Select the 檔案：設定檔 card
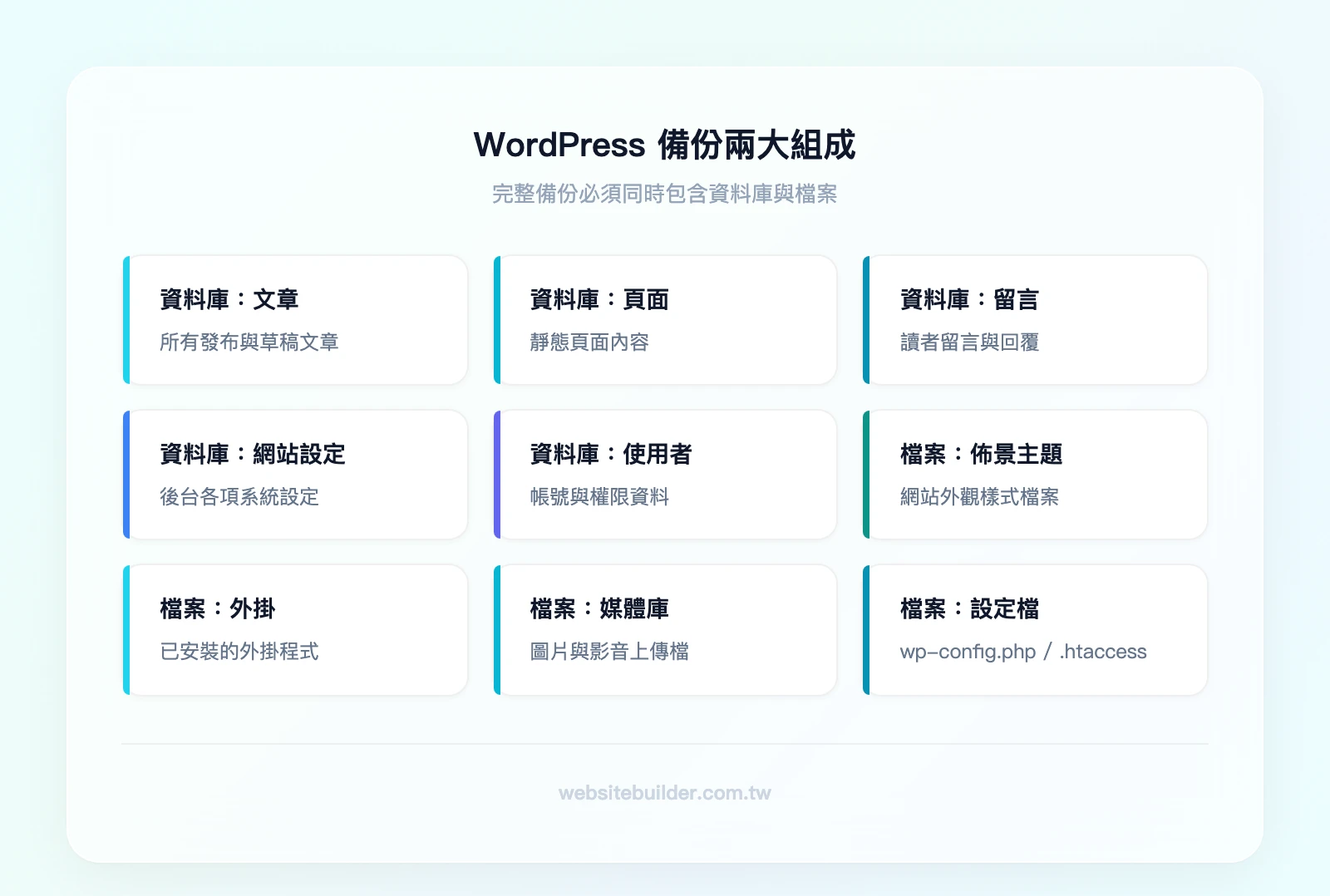The height and width of the screenshot is (896, 1330). click(1035, 628)
